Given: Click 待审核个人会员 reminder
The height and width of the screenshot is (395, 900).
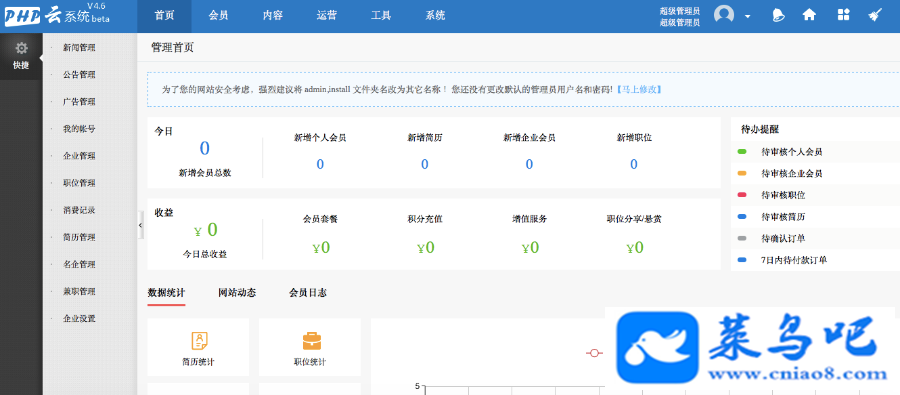Looking at the screenshot, I should coord(792,152).
